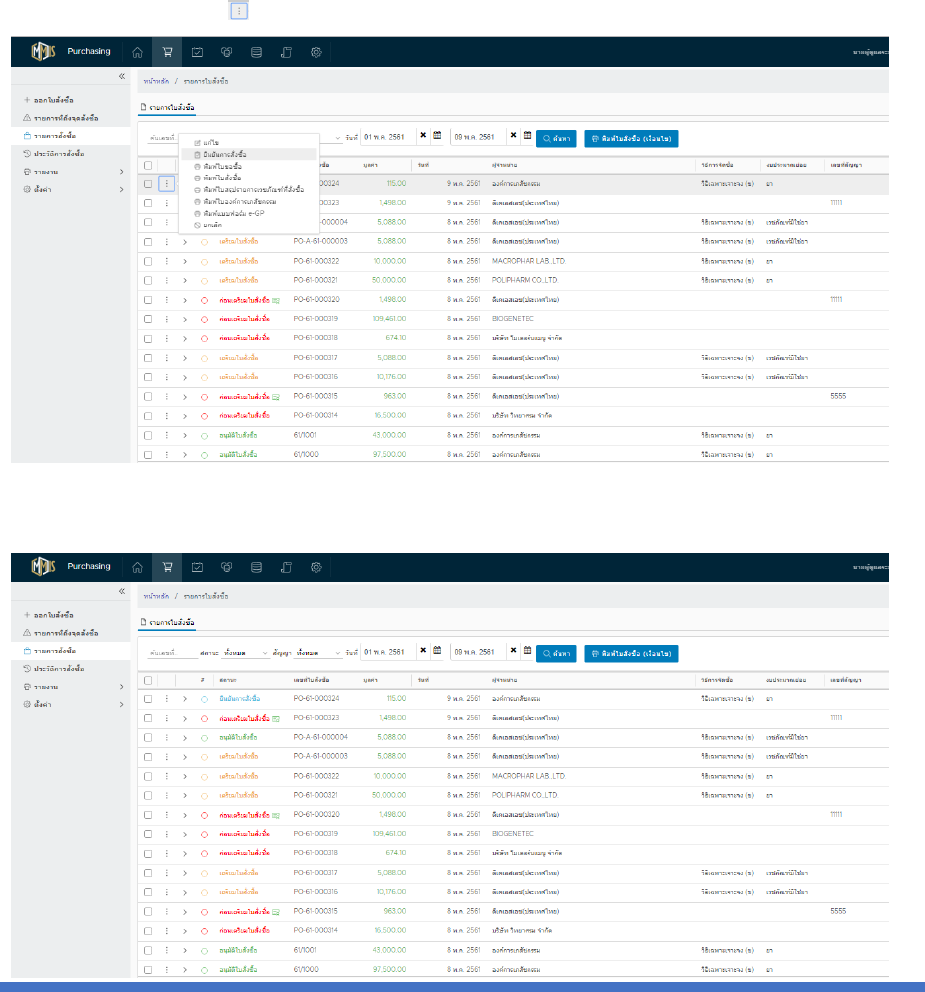Click the blue print purchase orders button in lower screenshot
Image resolution: width=925 pixels, height=992 pixels.
(x=631, y=654)
